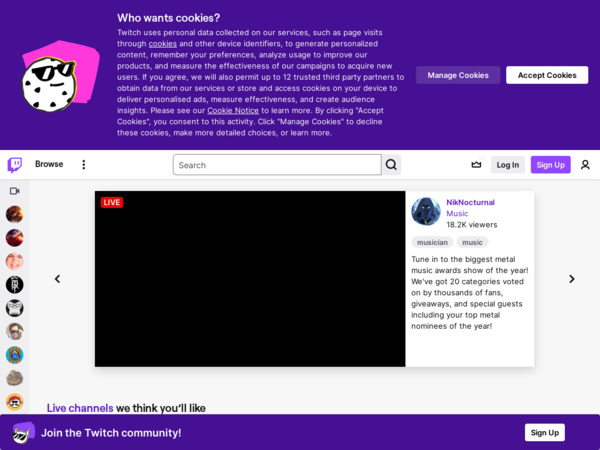Open the NikNocturnal channel link

[470, 202]
